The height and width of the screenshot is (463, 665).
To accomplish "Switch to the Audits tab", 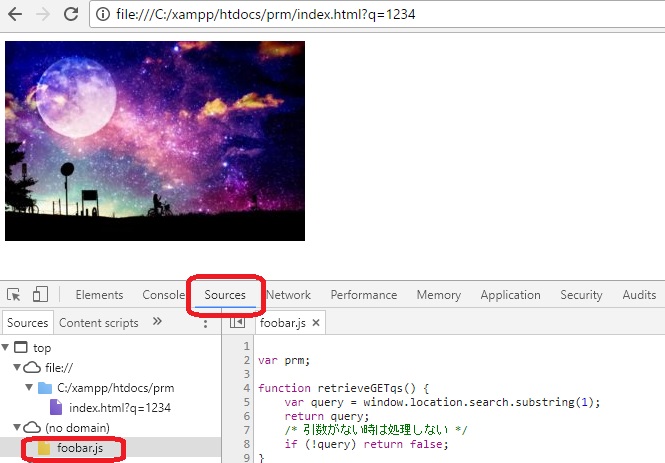I will tap(639, 295).
